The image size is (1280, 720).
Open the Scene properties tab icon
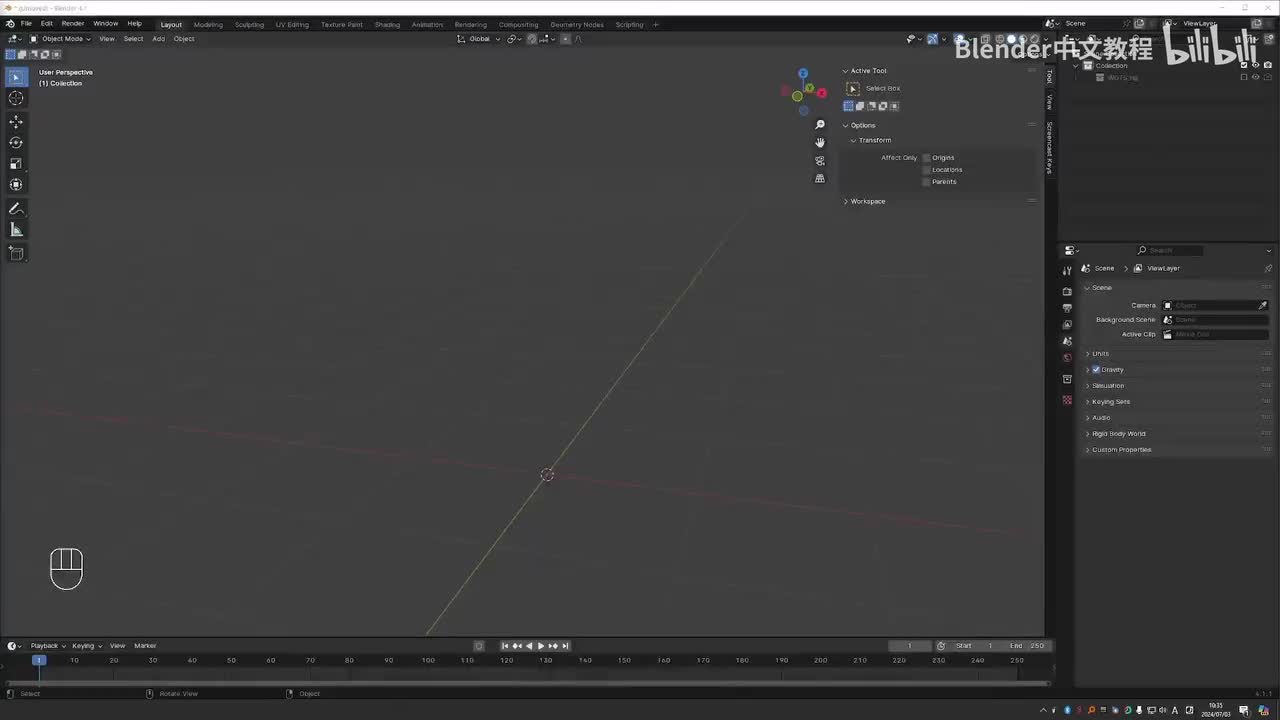1067,341
